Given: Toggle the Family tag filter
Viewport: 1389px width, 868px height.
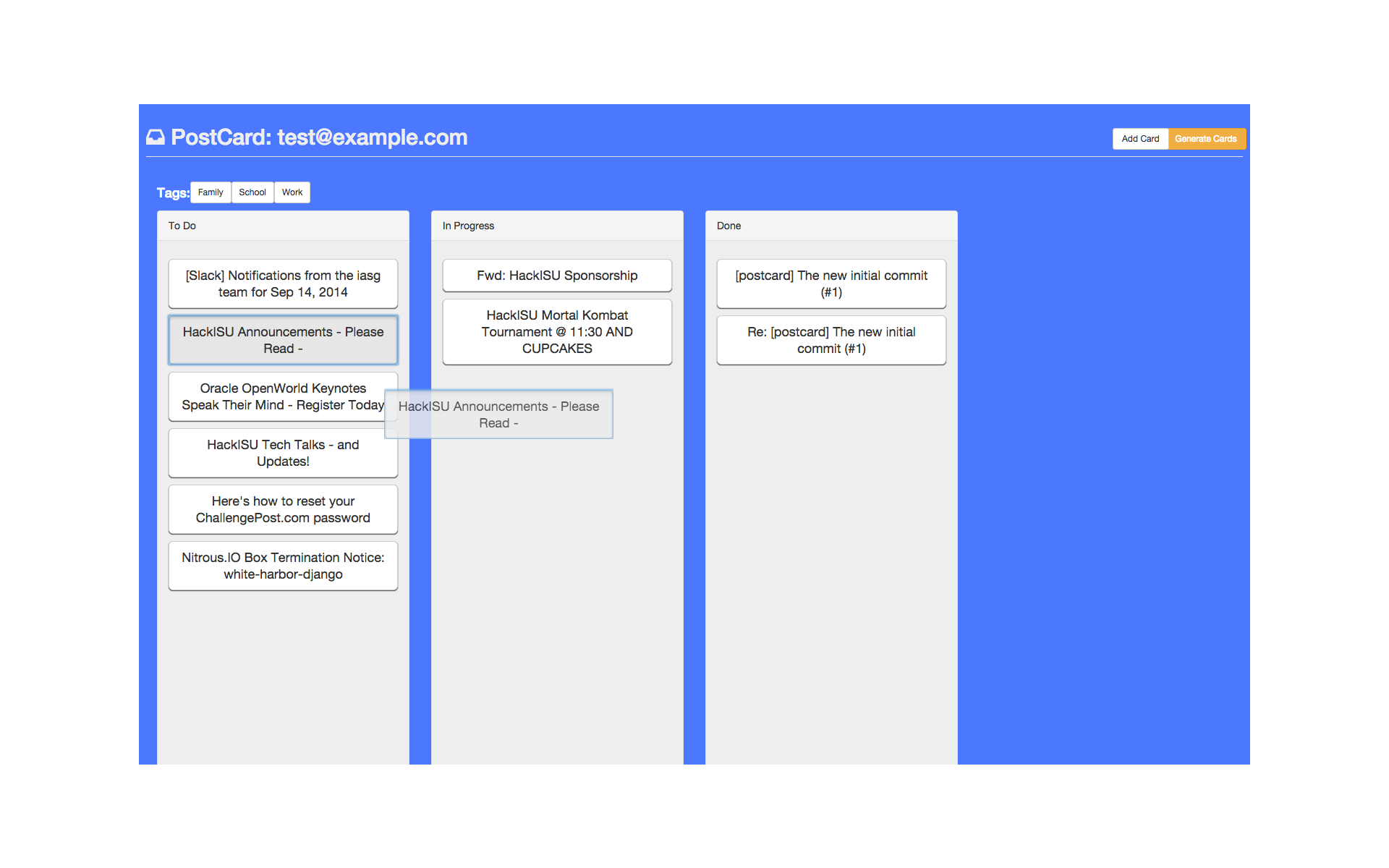Looking at the screenshot, I should tap(211, 192).
